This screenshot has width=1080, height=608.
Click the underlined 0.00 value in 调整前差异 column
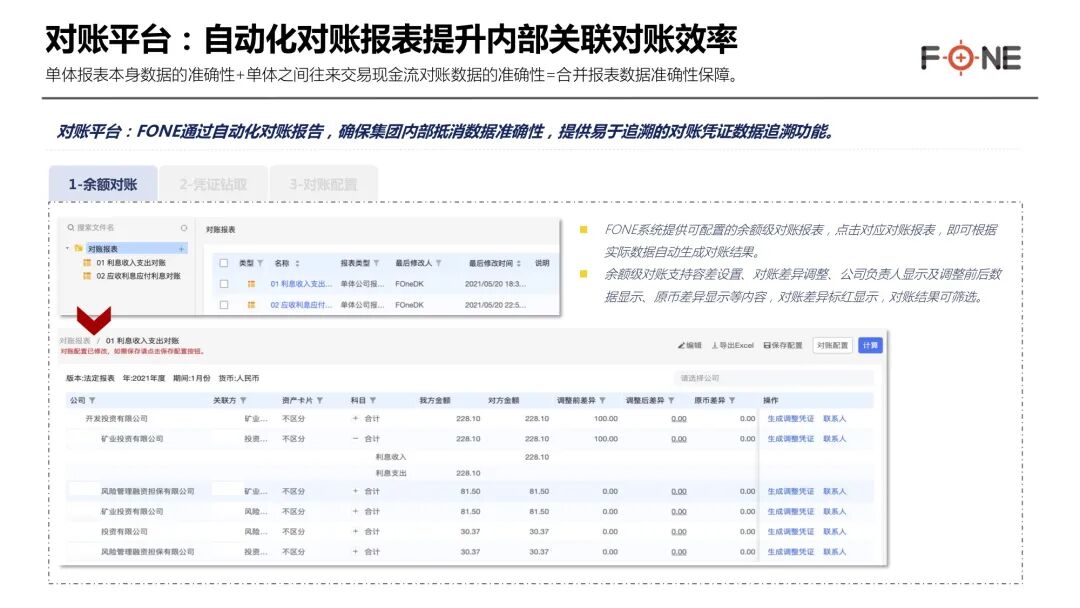click(678, 421)
